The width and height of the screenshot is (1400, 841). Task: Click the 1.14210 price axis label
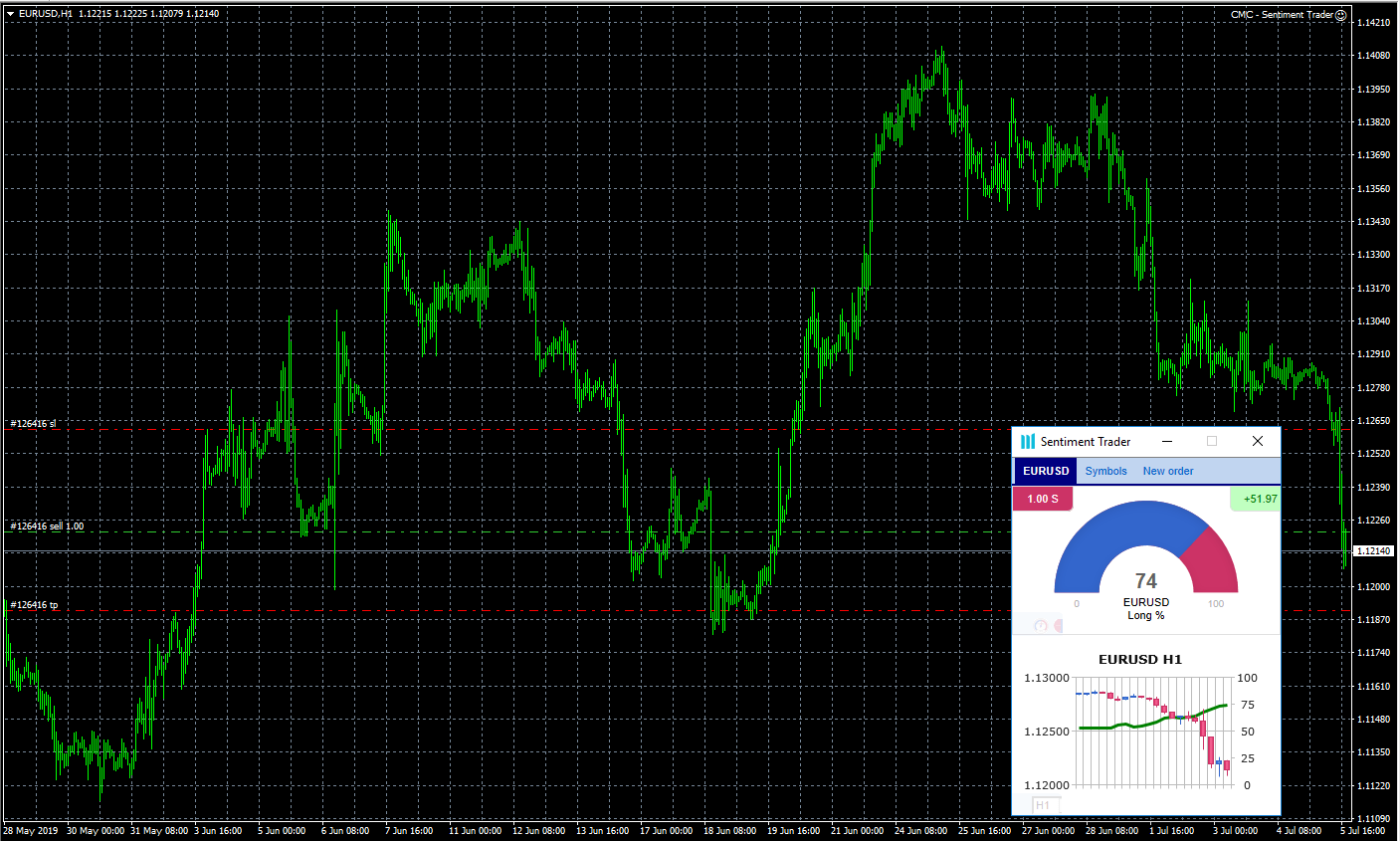[x=1374, y=22]
